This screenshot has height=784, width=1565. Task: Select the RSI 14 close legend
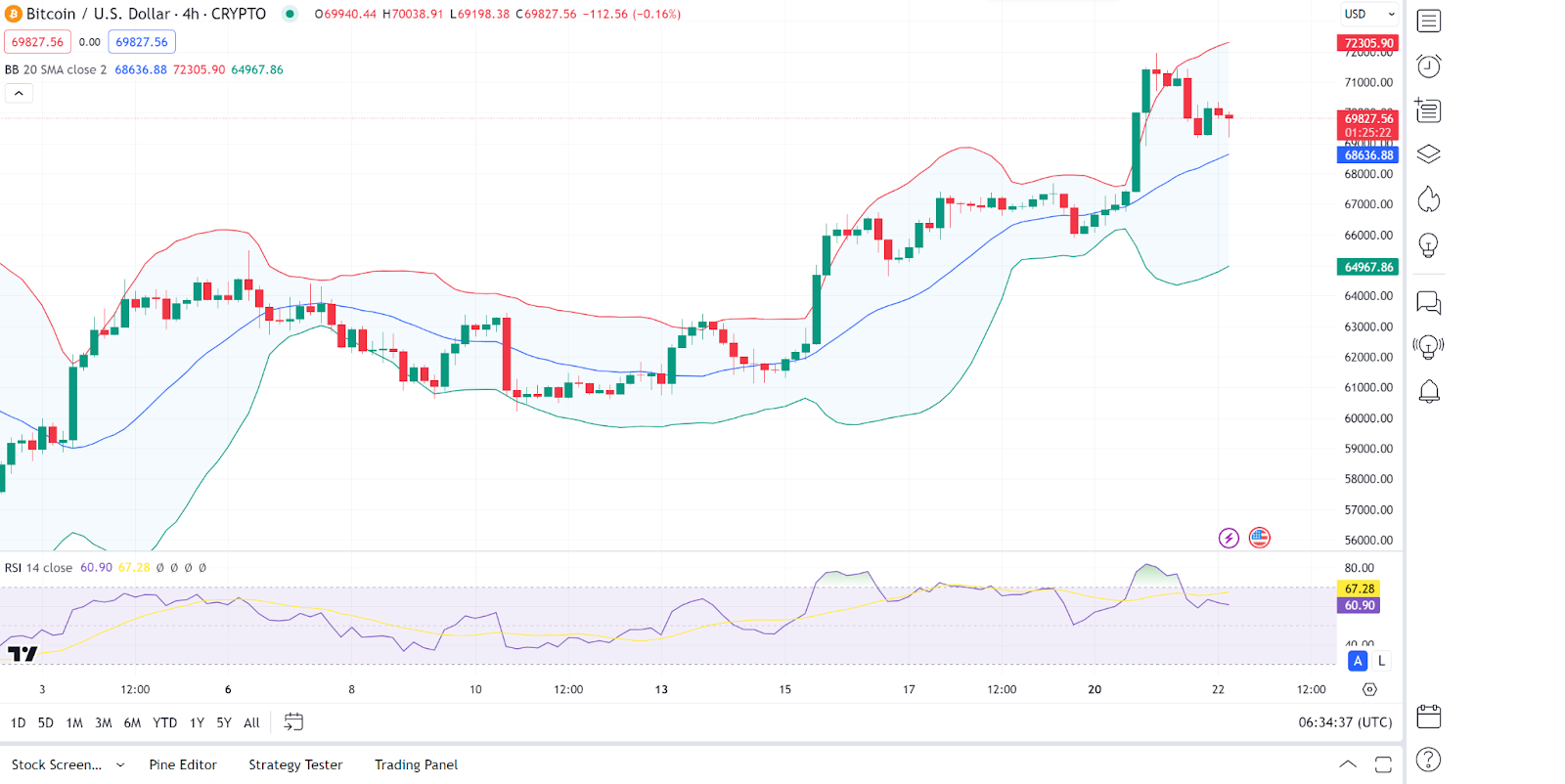[x=38, y=568]
